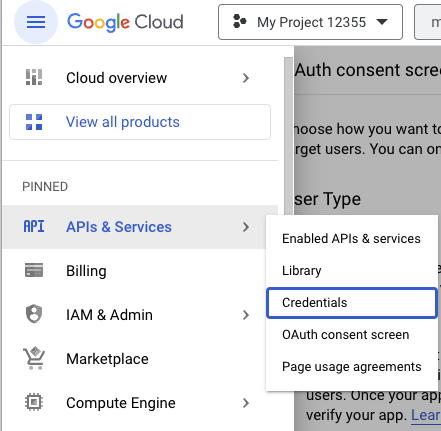This screenshot has height=431, width=441.
Task: Select APIs & Services in sidebar
Action: (140, 227)
